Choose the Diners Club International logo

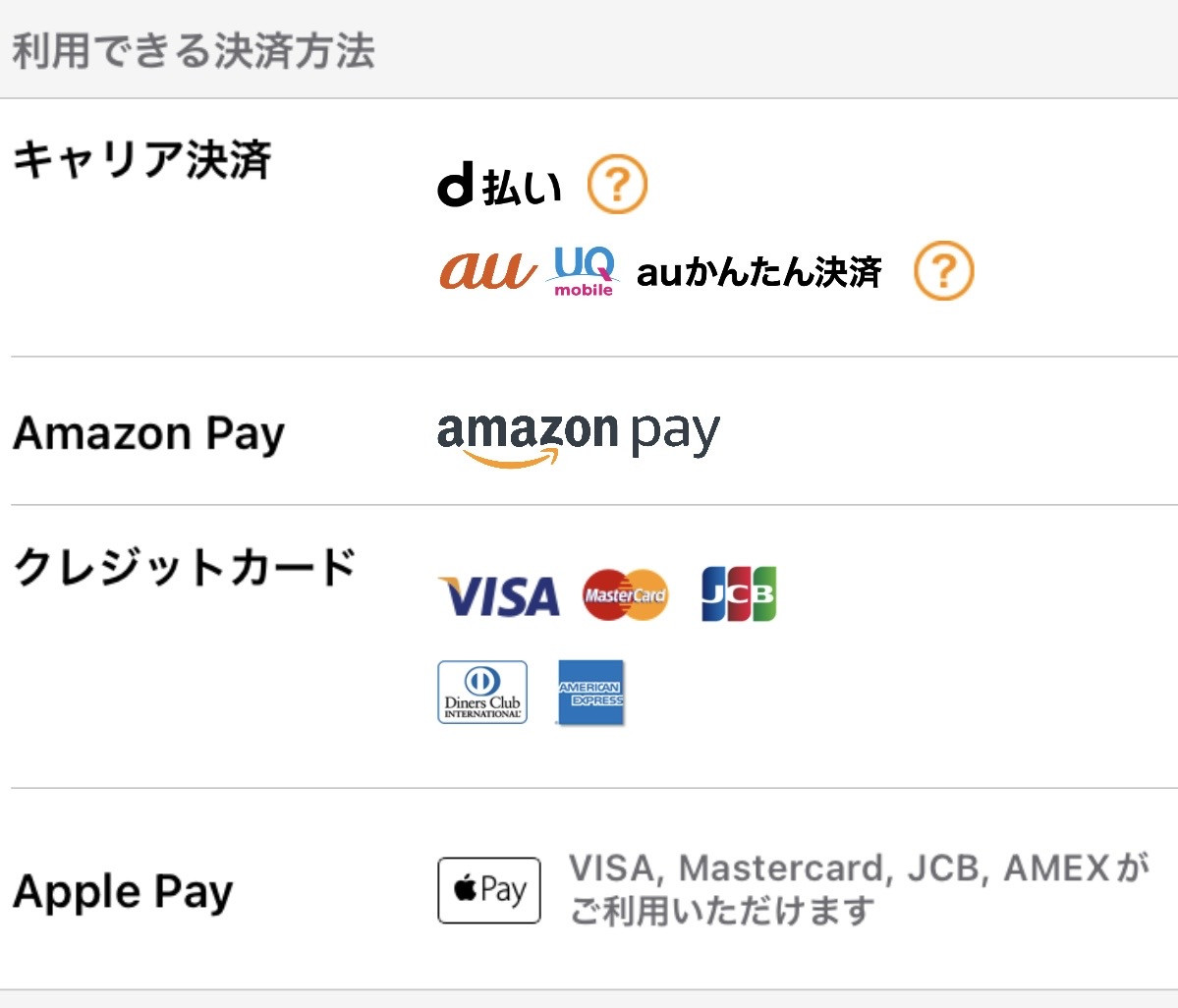(481, 693)
